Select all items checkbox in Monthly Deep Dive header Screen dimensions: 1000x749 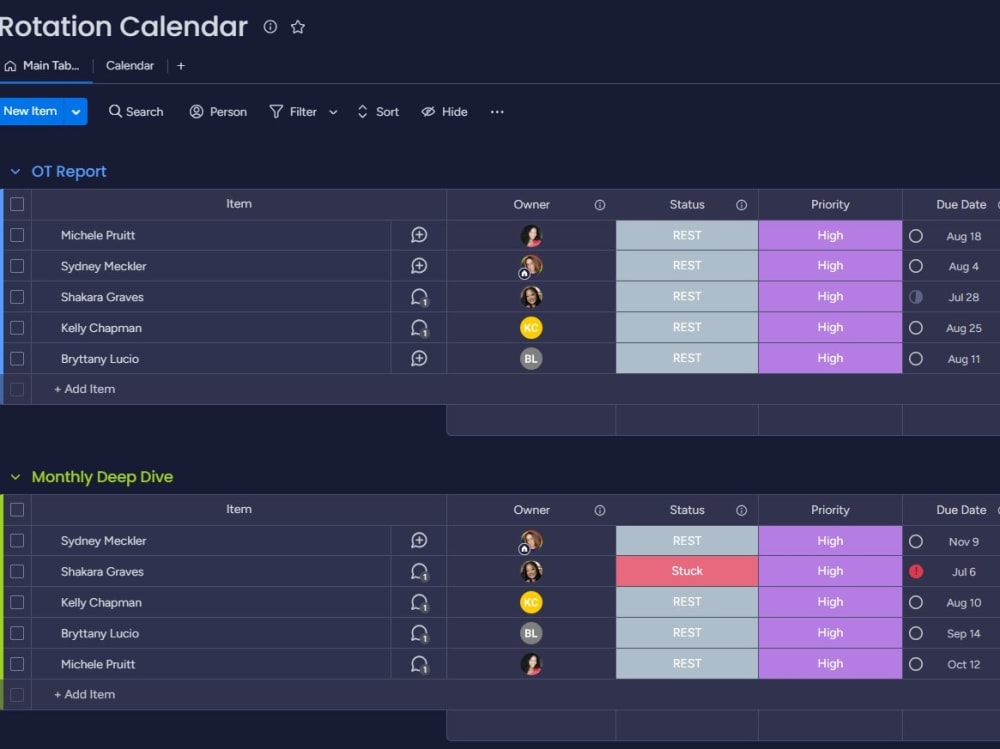[17, 510]
